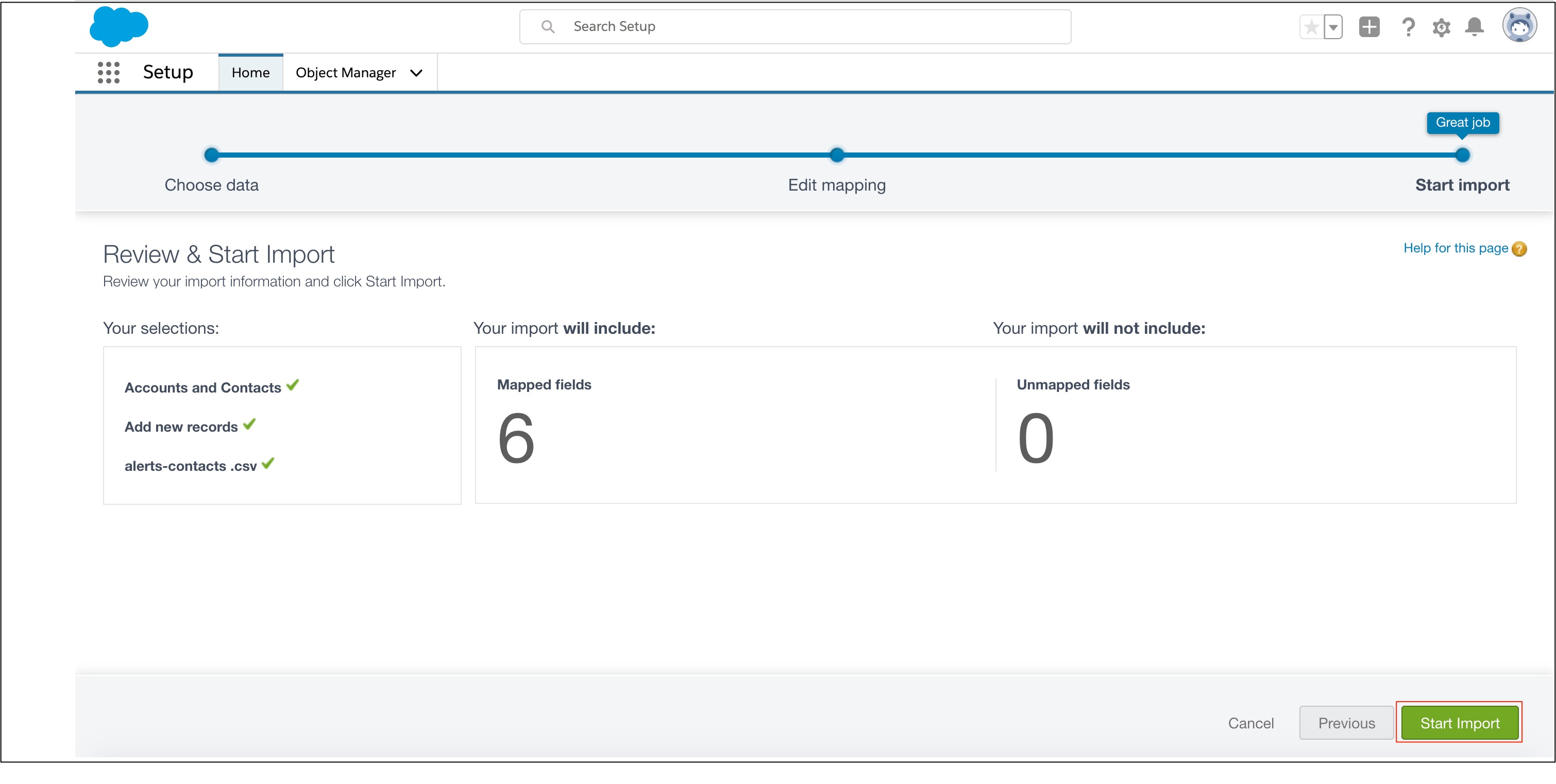Open the App Launcher dots grid
The width and height of the screenshot is (1556, 784).
[x=109, y=73]
